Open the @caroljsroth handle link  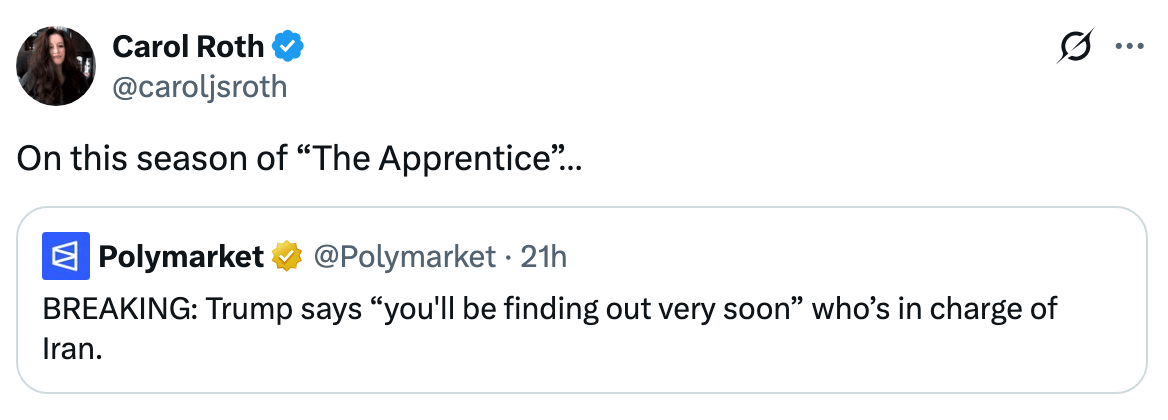point(199,87)
